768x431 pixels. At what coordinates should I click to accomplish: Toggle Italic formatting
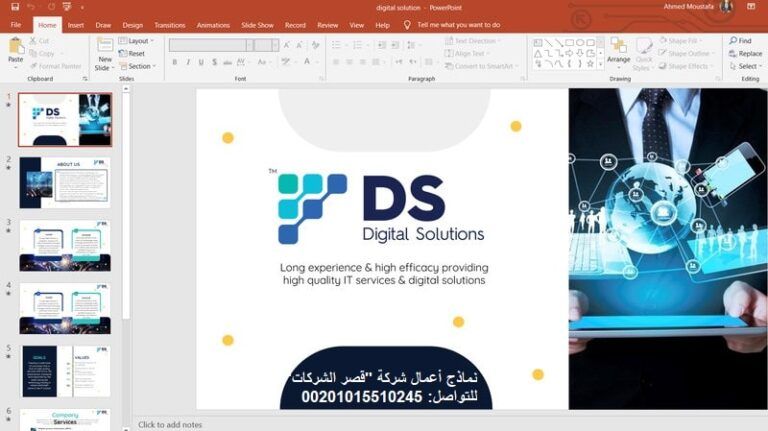pos(188,62)
